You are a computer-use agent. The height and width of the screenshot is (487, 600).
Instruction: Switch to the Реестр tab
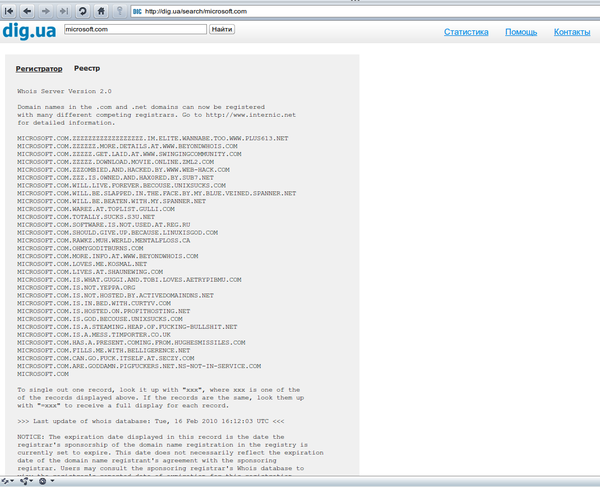(x=87, y=68)
